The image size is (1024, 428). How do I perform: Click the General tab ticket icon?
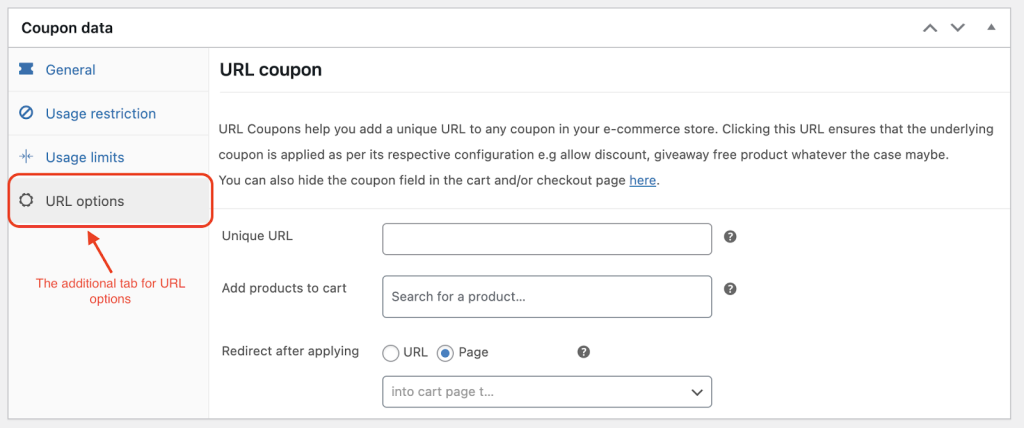click(x=26, y=69)
